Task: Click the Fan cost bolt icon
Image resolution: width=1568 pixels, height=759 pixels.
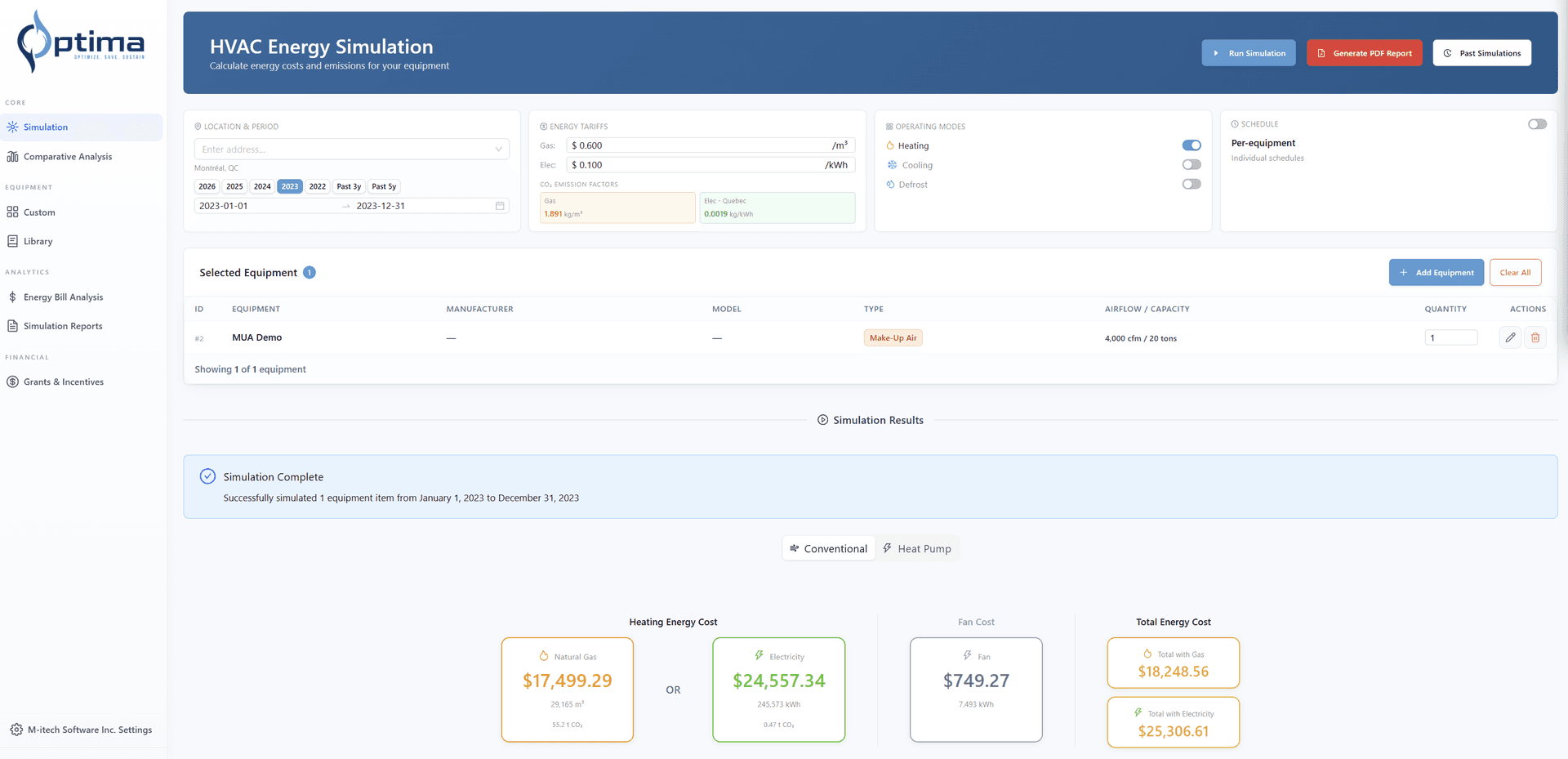Action: click(968, 656)
